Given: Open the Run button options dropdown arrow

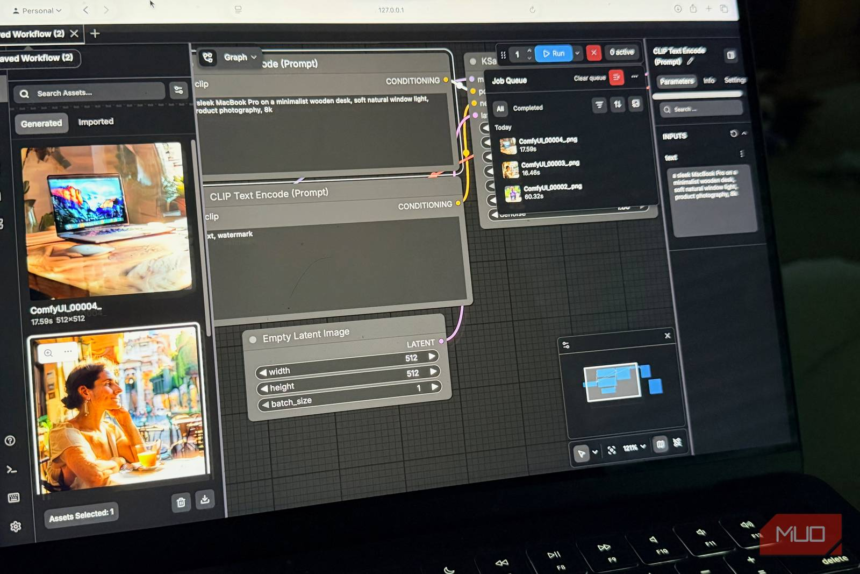Looking at the screenshot, I should pyautogui.click(x=577, y=53).
